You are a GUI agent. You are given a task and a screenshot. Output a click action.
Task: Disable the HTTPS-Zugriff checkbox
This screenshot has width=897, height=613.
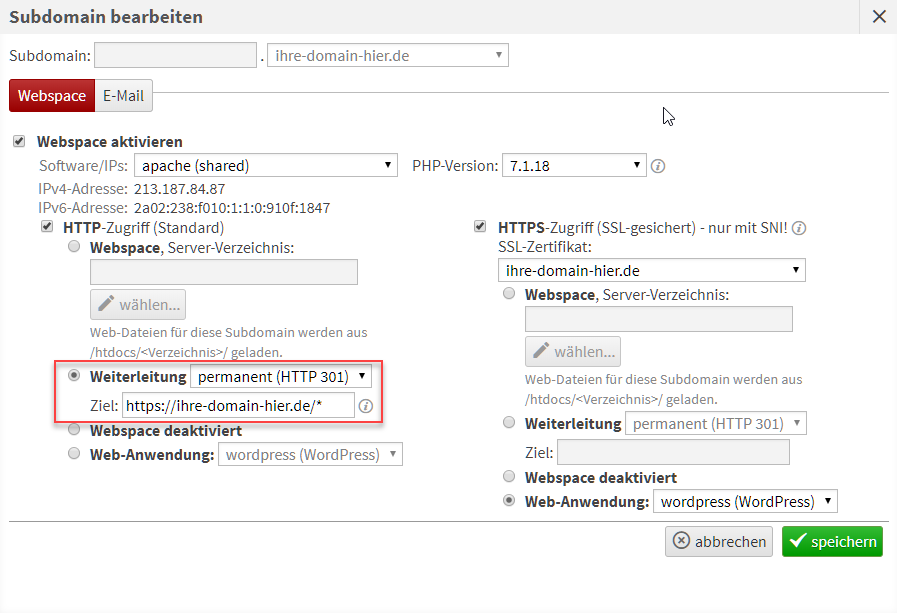[480, 228]
